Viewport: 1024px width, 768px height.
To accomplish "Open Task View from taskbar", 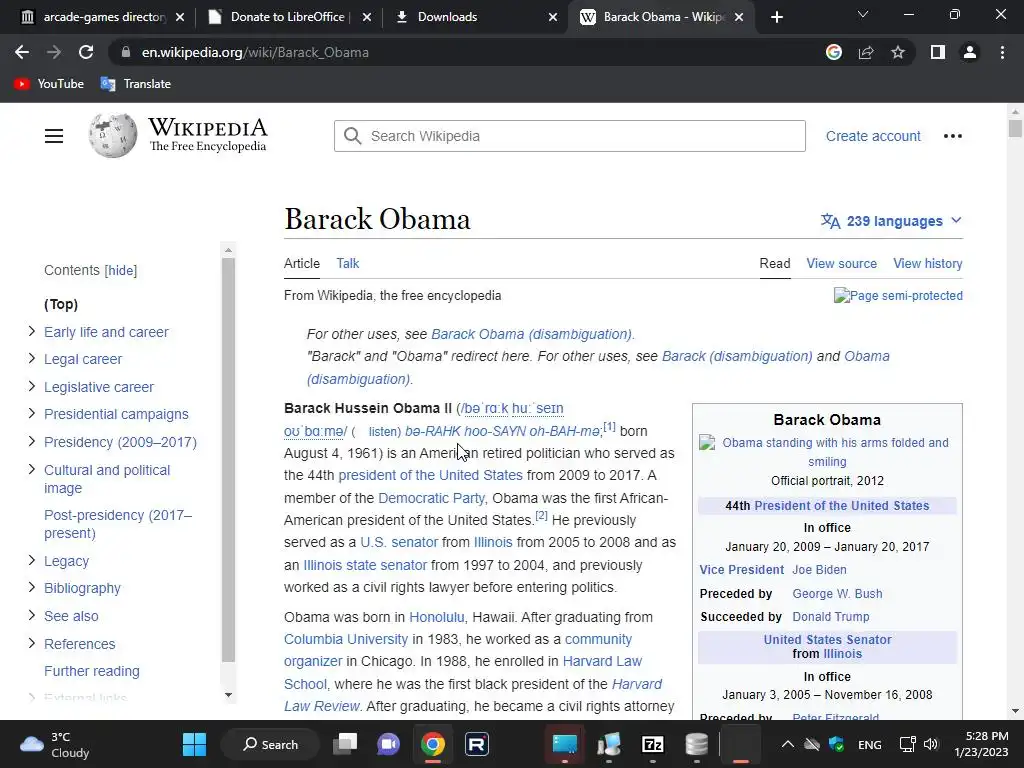I will [345, 744].
